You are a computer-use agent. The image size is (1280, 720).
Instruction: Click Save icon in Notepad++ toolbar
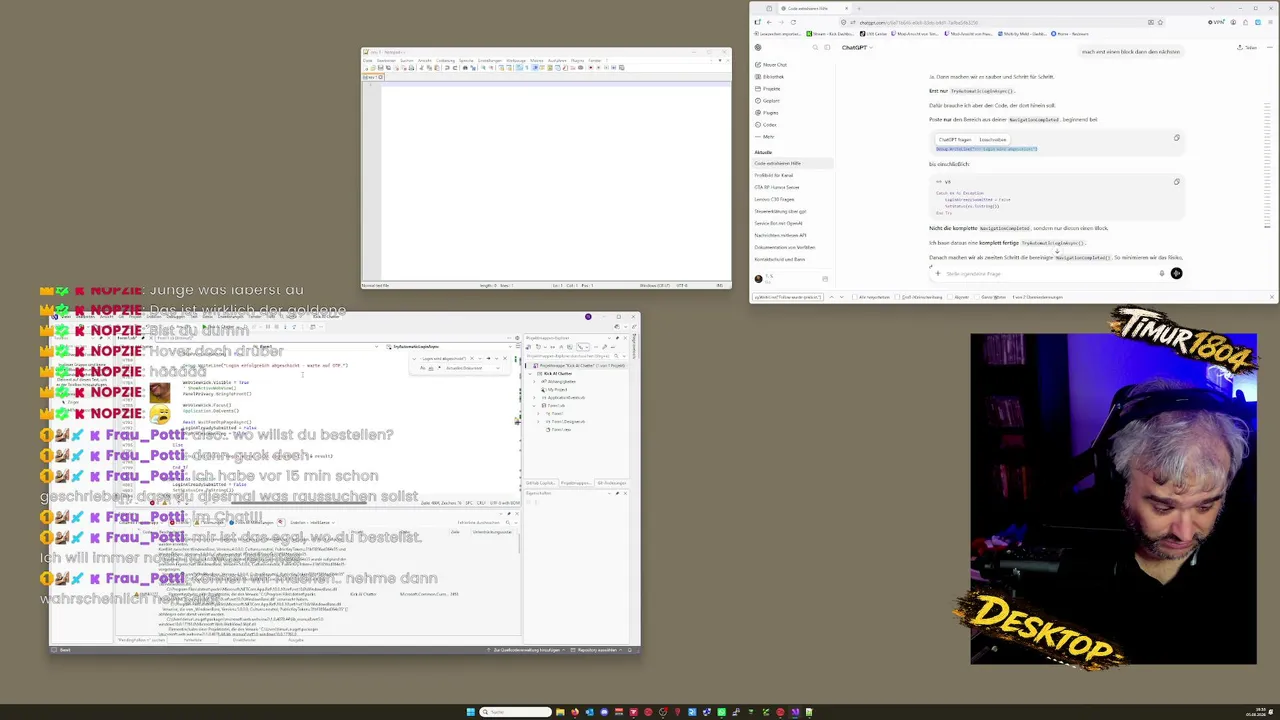(381, 68)
